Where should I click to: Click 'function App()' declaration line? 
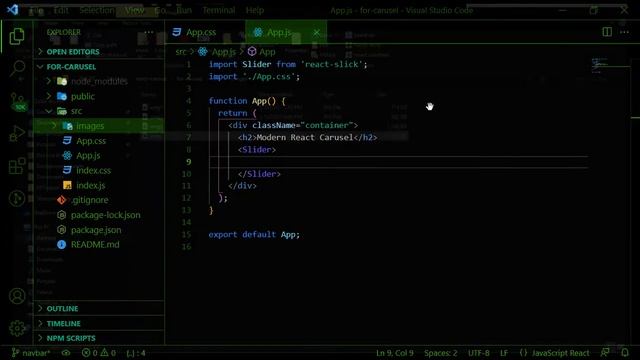click(247, 101)
